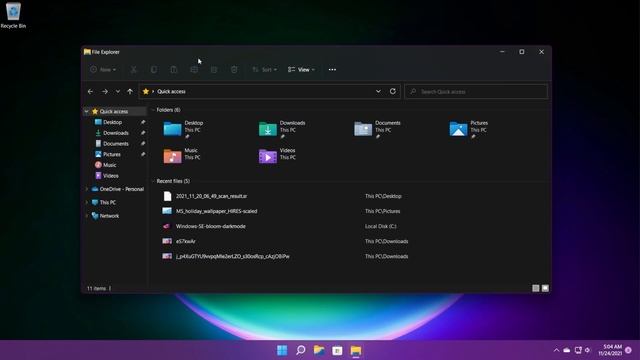Collapse the Quick access tree node

(x=87, y=111)
